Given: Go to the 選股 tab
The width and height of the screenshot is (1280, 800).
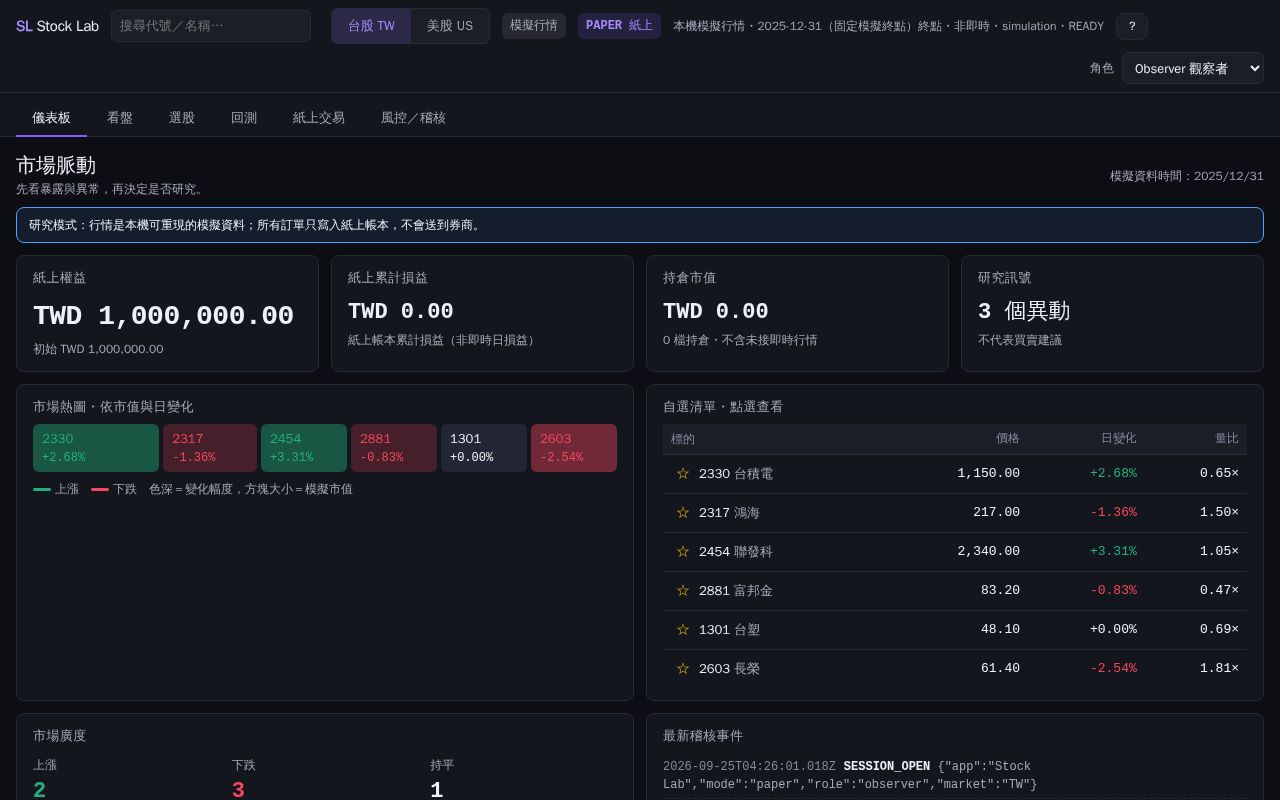Looking at the screenshot, I should click(182, 118).
